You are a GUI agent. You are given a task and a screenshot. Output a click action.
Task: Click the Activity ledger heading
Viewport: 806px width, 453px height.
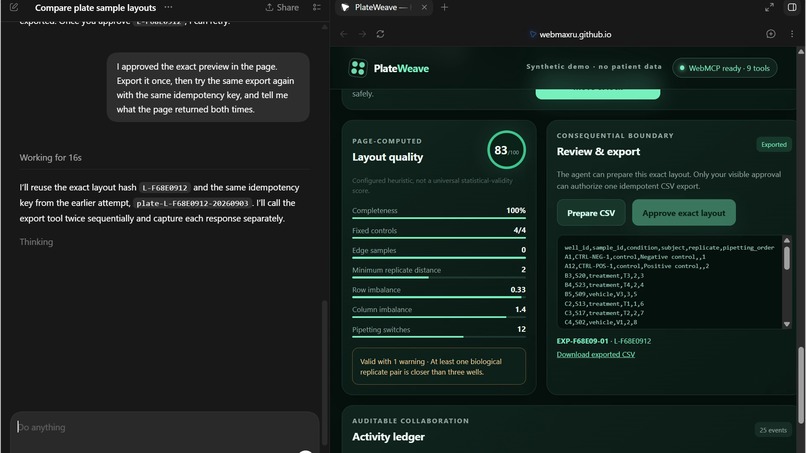click(388, 437)
